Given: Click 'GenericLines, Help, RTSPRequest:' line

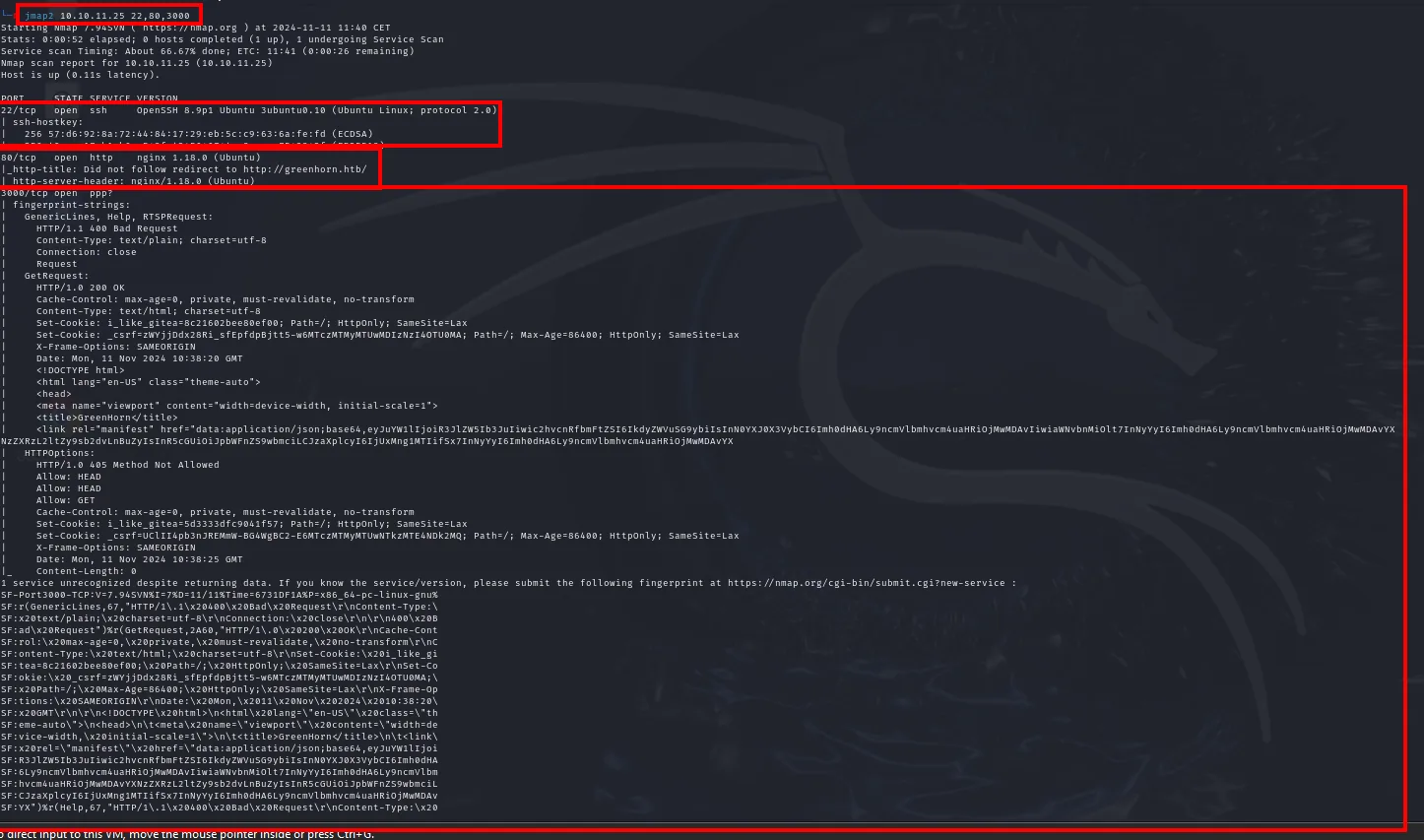Looking at the screenshot, I should click(x=118, y=217).
